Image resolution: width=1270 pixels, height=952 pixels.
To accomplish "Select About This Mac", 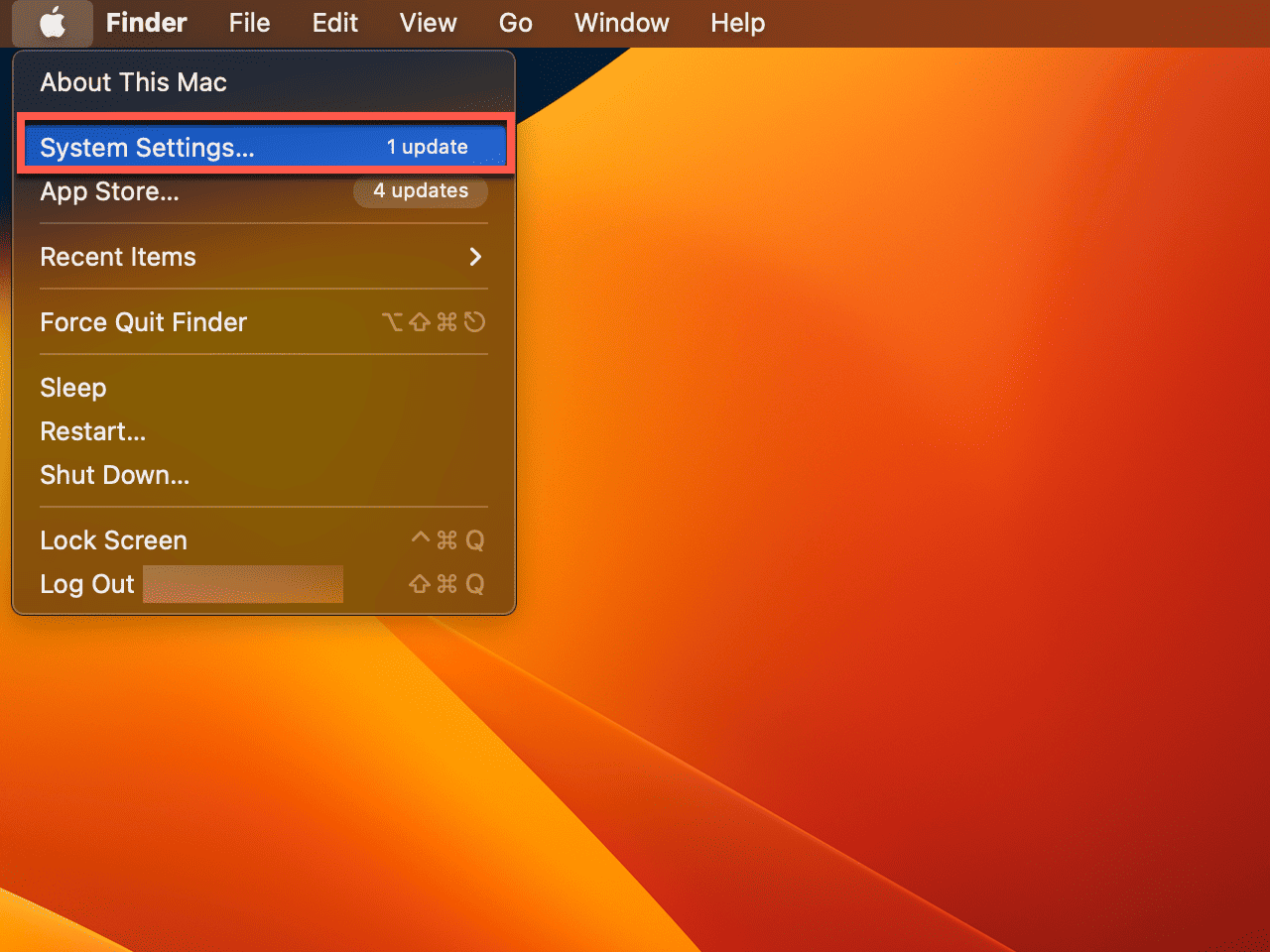I will click(x=132, y=82).
